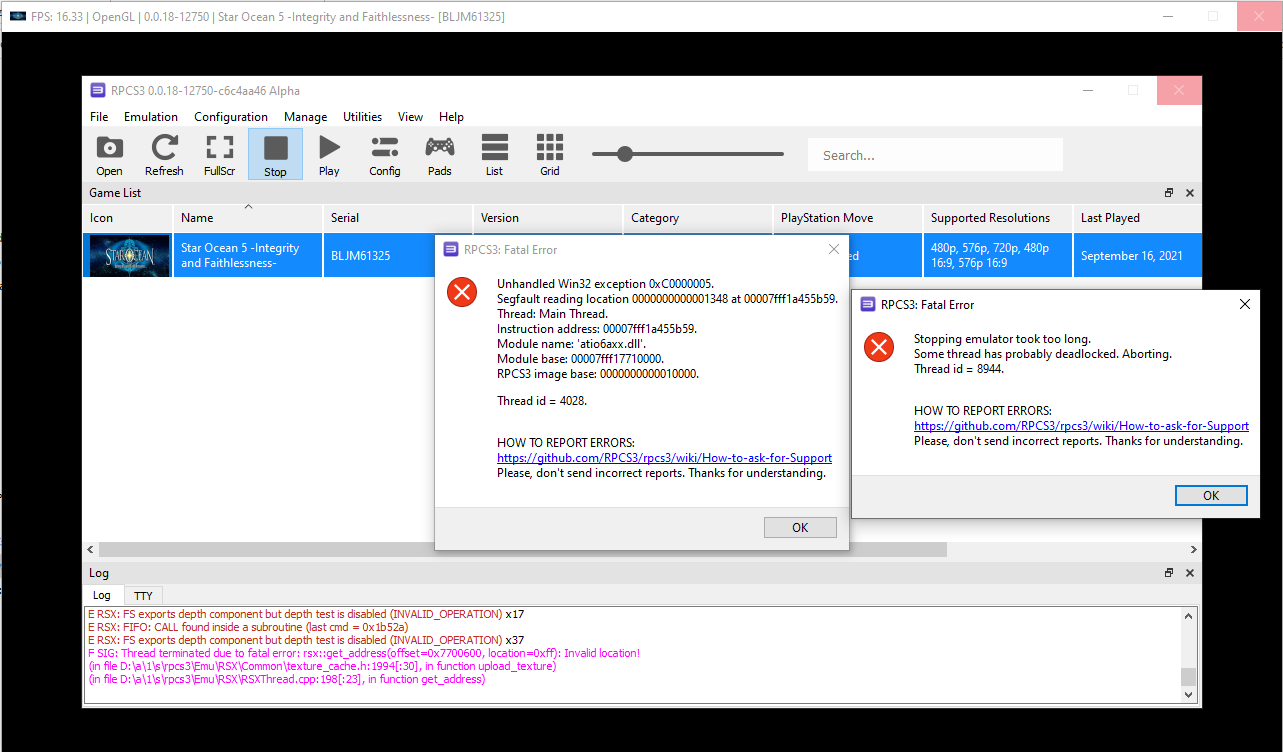The image size is (1283, 752).
Task: Click the RPCS3 window title bar icon
Action: tap(97, 90)
